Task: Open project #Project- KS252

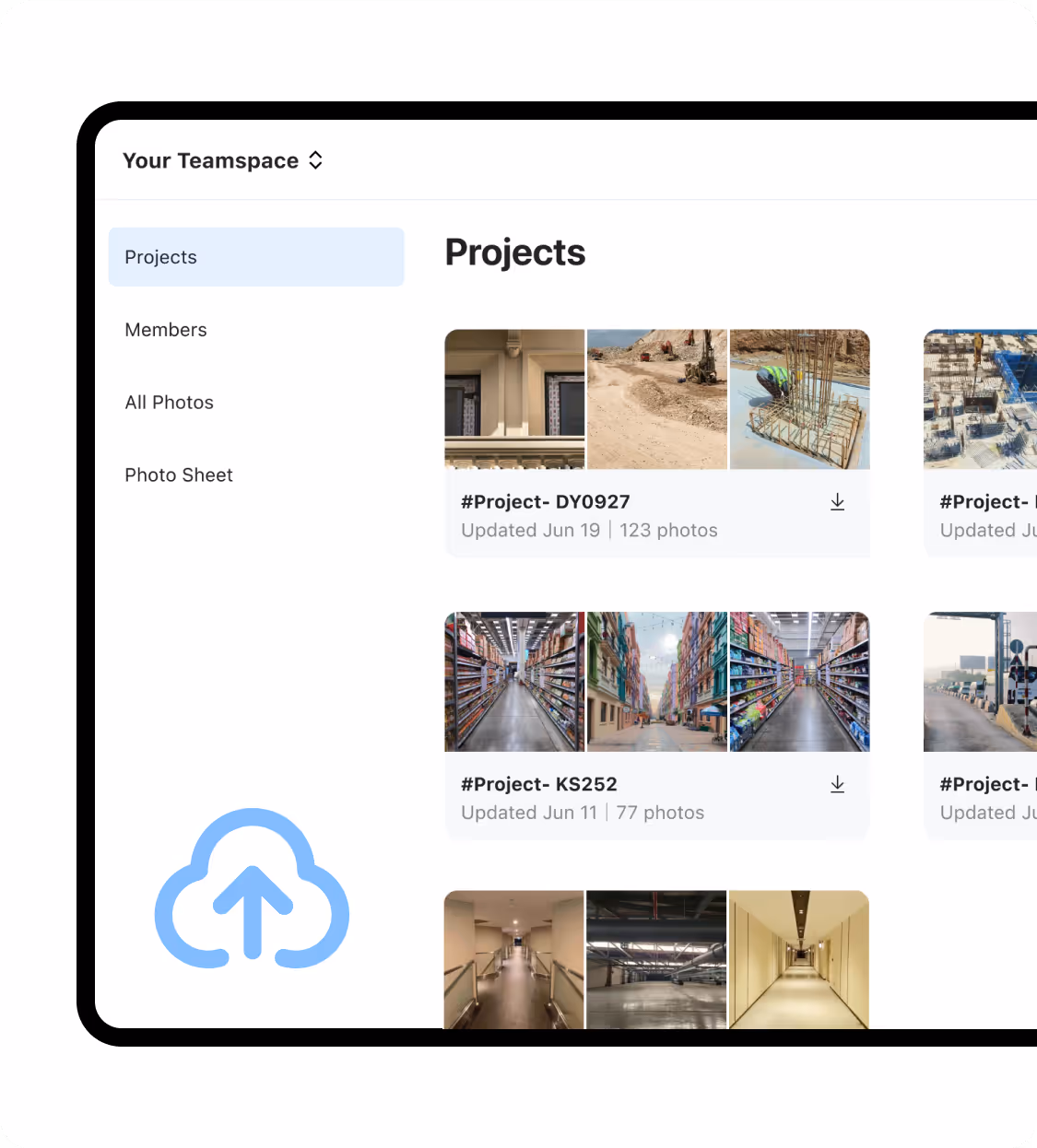Action: [x=539, y=784]
